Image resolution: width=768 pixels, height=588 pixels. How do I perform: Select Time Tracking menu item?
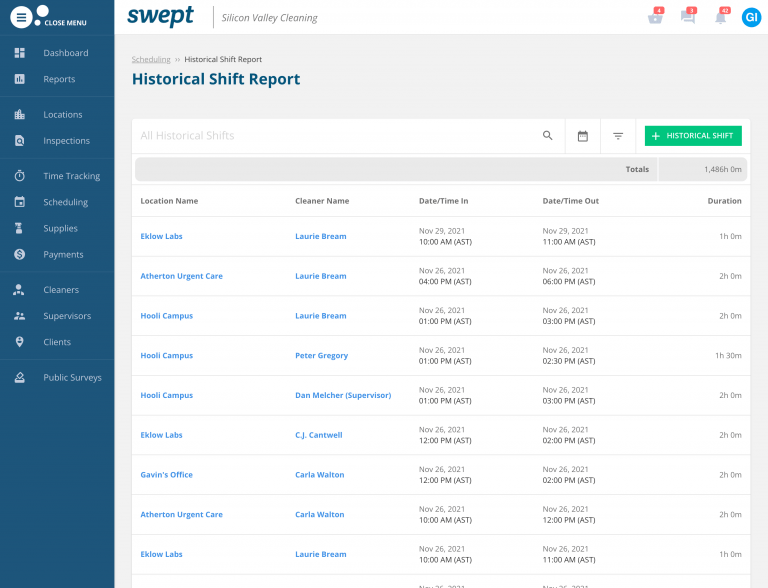click(72, 176)
